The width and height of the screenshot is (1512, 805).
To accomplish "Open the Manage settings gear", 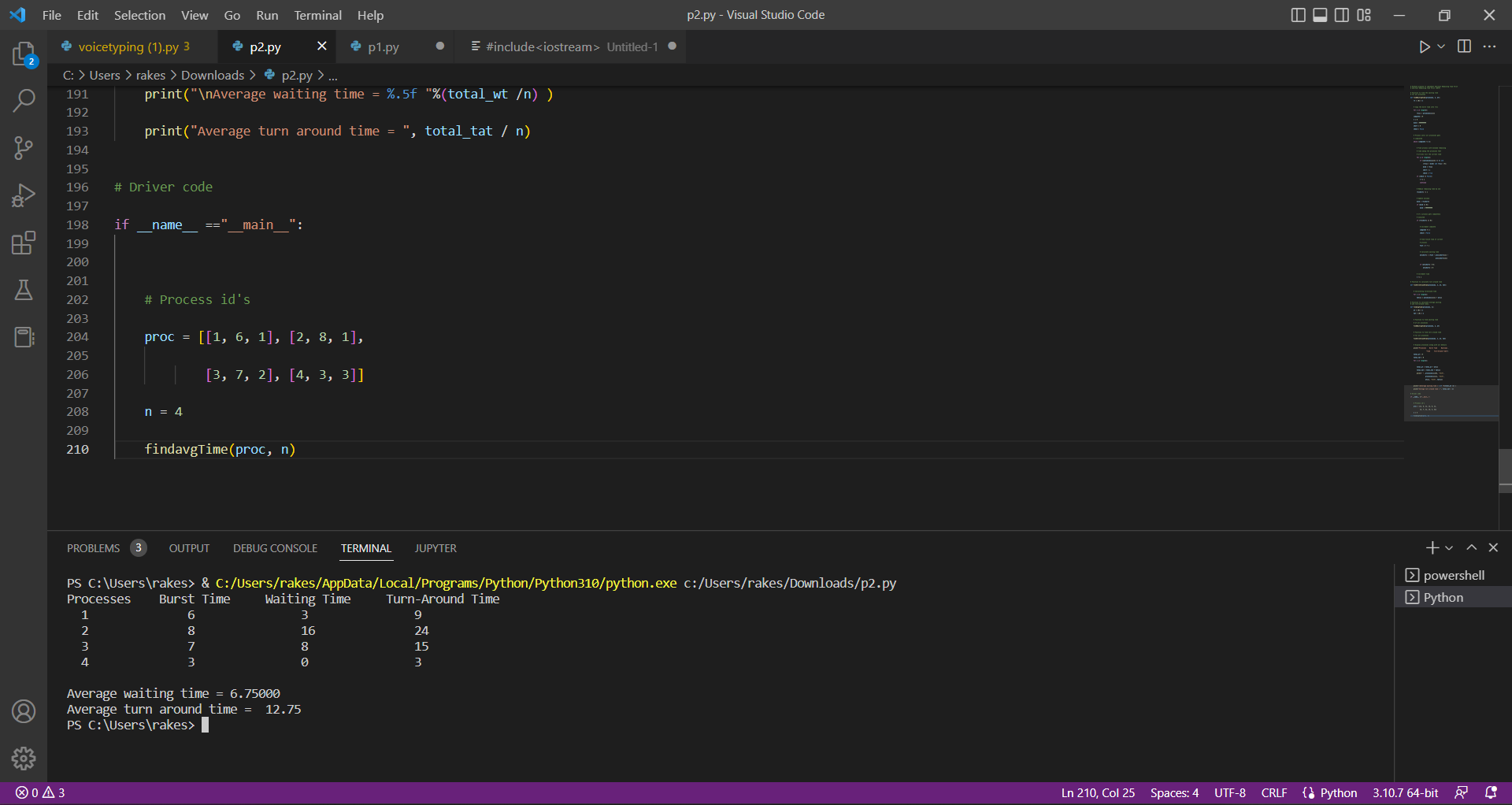I will [24, 759].
